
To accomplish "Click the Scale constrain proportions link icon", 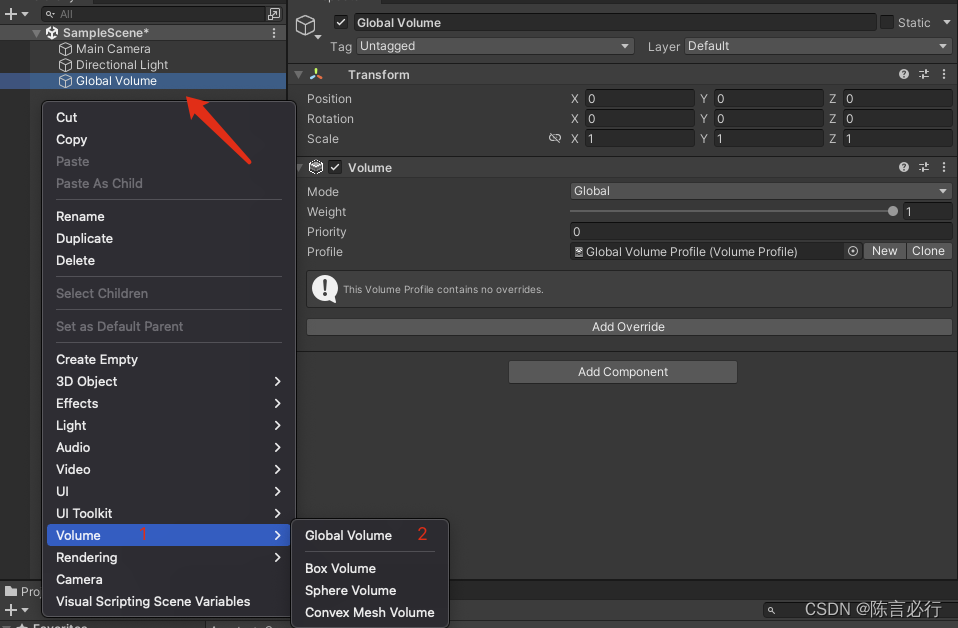I will pos(555,139).
